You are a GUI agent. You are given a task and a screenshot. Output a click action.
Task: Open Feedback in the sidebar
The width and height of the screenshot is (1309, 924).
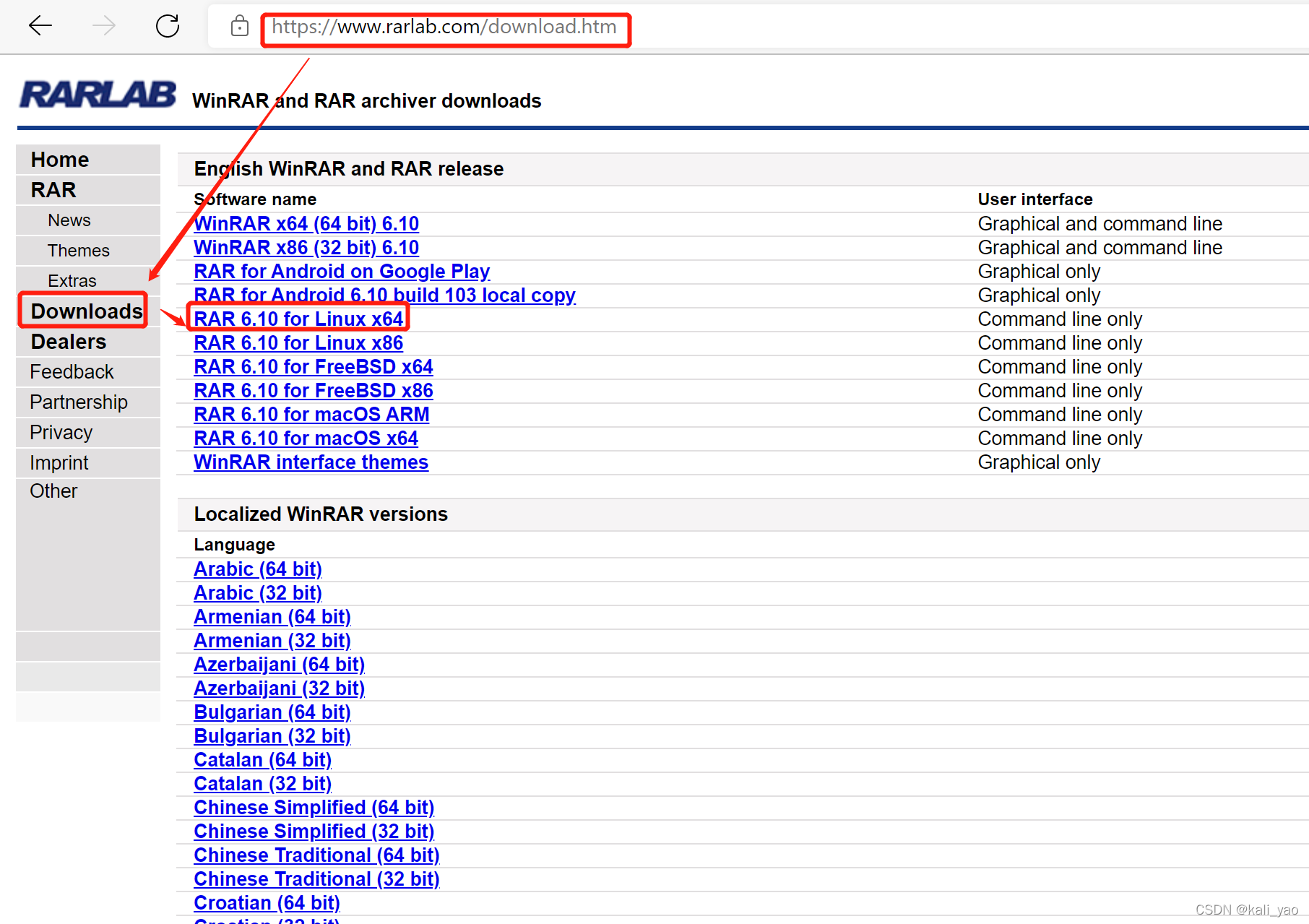[x=72, y=372]
